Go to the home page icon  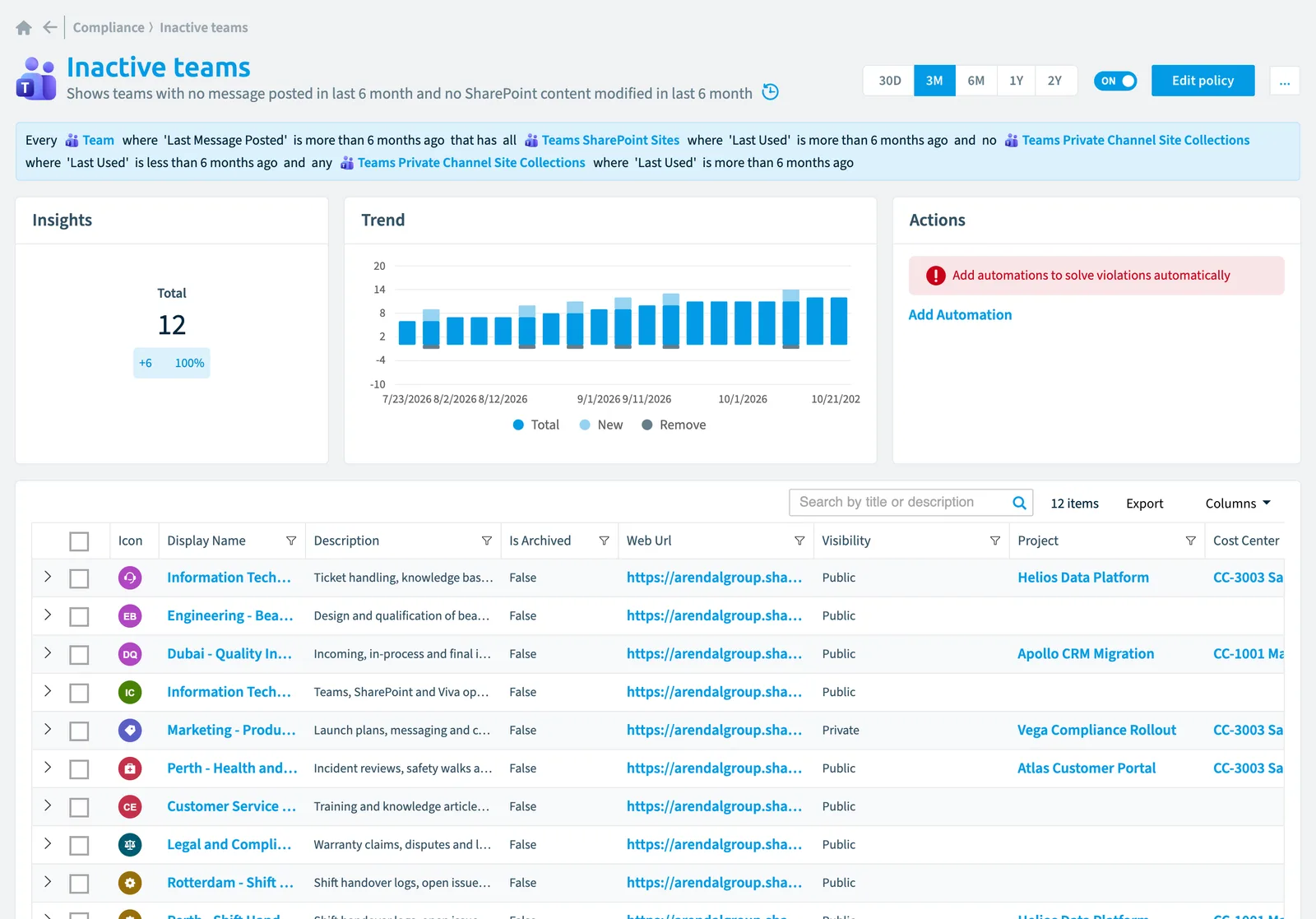click(x=24, y=27)
